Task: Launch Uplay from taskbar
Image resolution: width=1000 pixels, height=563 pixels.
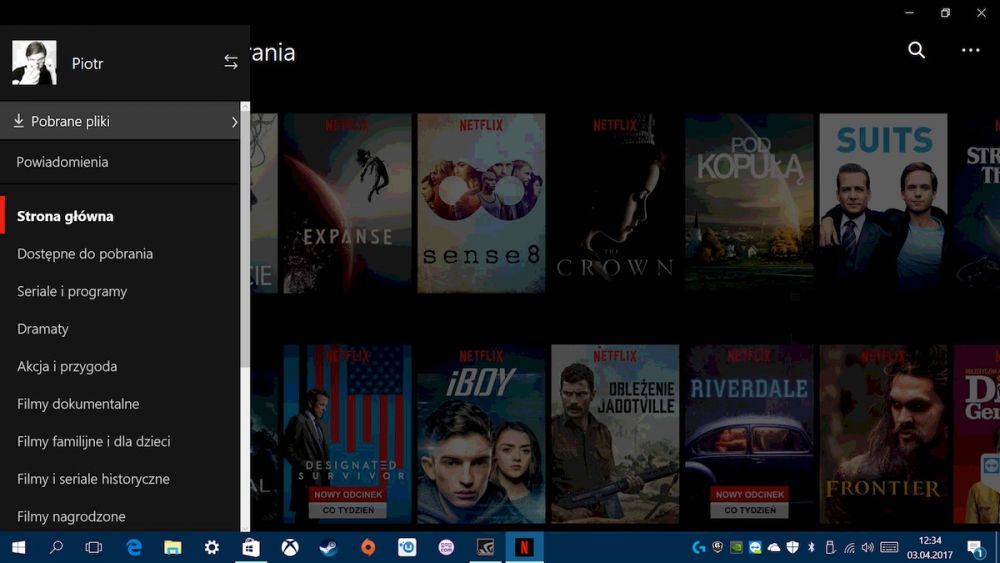Action: point(407,547)
